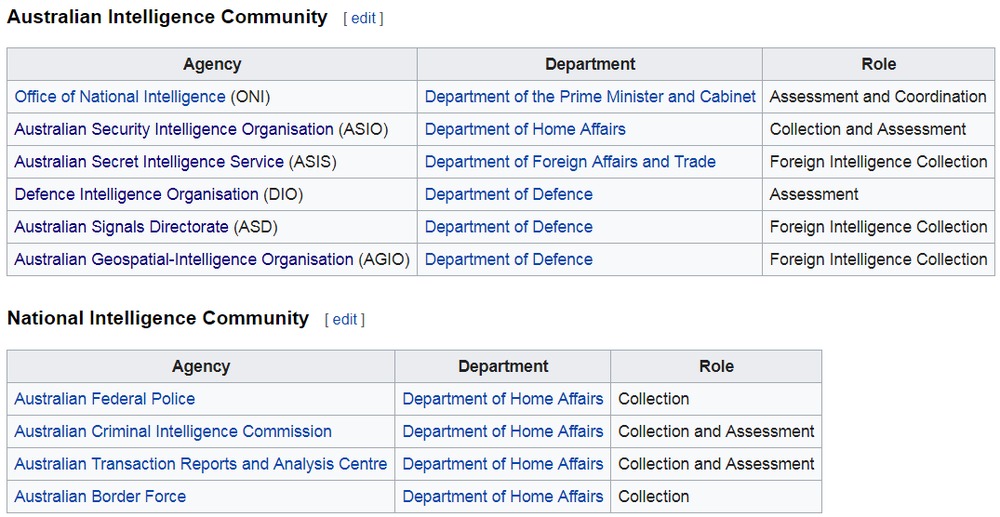The image size is (1000, 517).
Task: Click Department of Home Affairs in ASIO row
Action: point(525,129)
